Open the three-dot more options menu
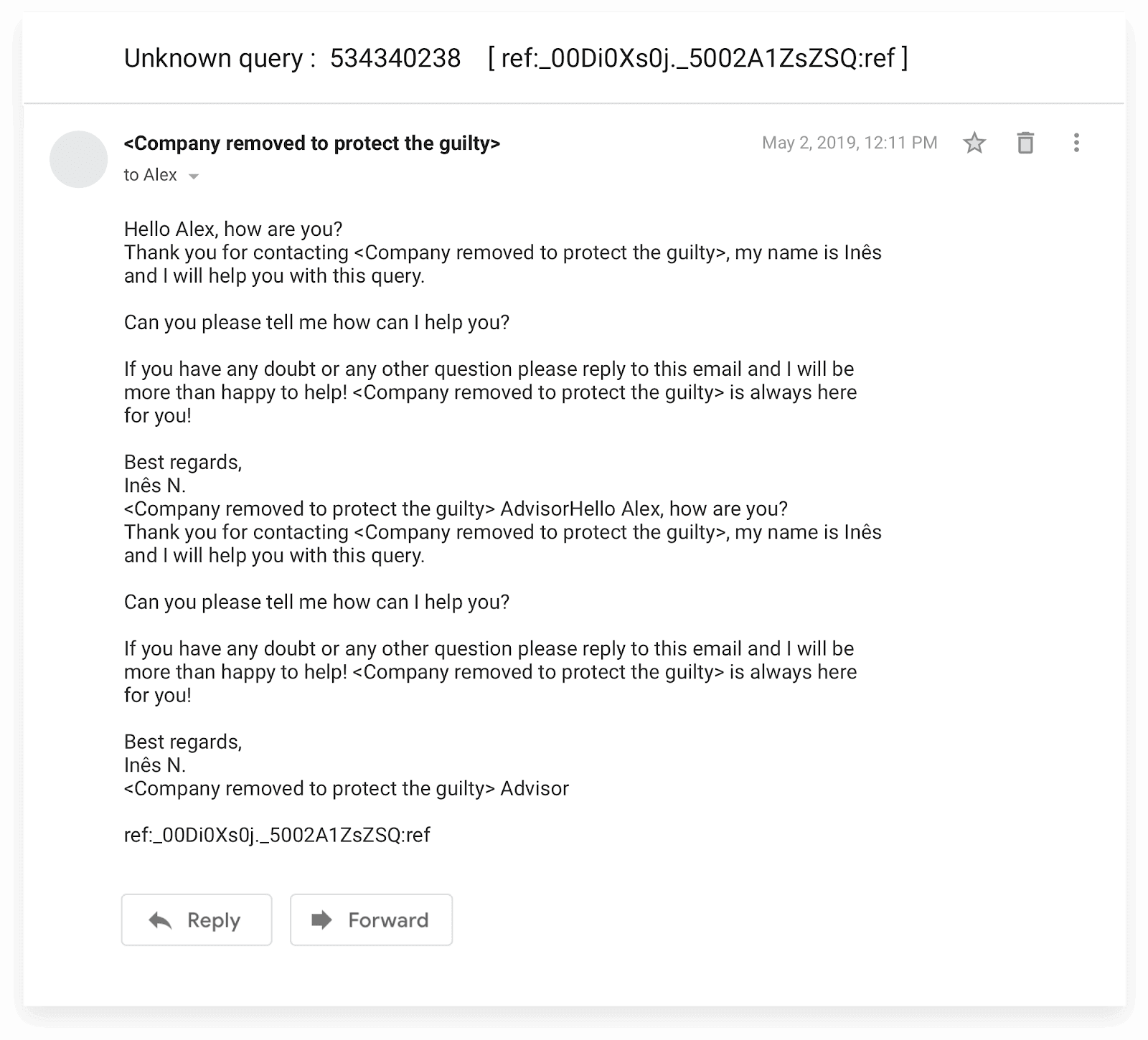This screenshot has height=1040, width=1148. pos(1075,143)
